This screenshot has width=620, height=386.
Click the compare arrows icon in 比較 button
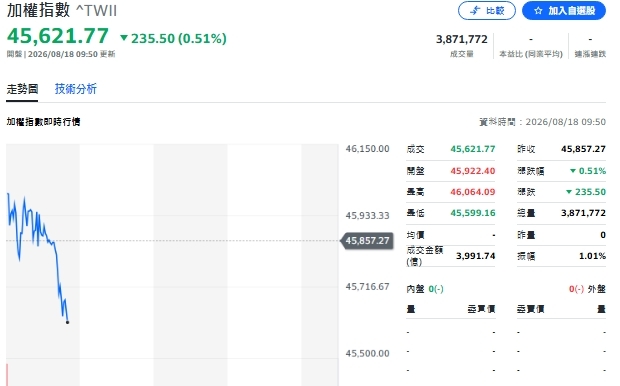(x=474, y=11)
